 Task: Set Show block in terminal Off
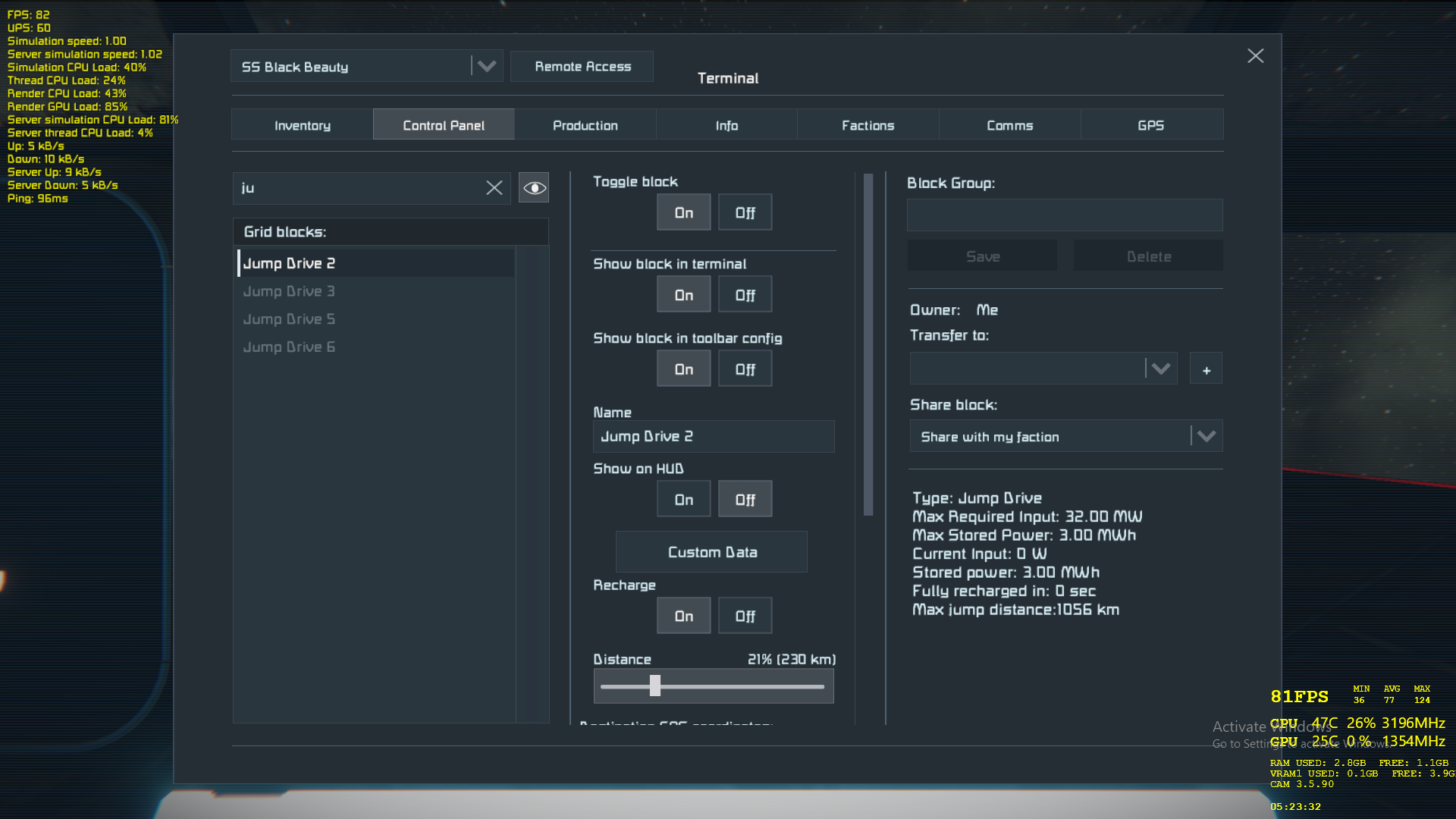[745, 295]
